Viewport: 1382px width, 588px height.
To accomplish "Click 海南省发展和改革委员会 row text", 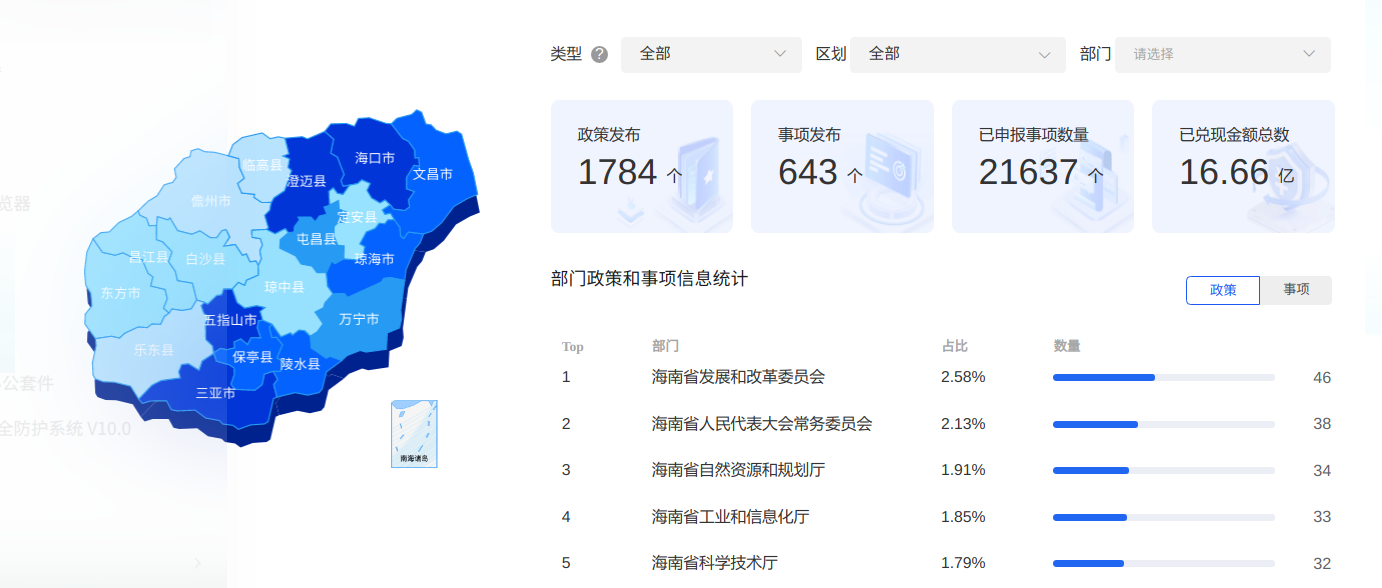I will click(x=738, y=377).
